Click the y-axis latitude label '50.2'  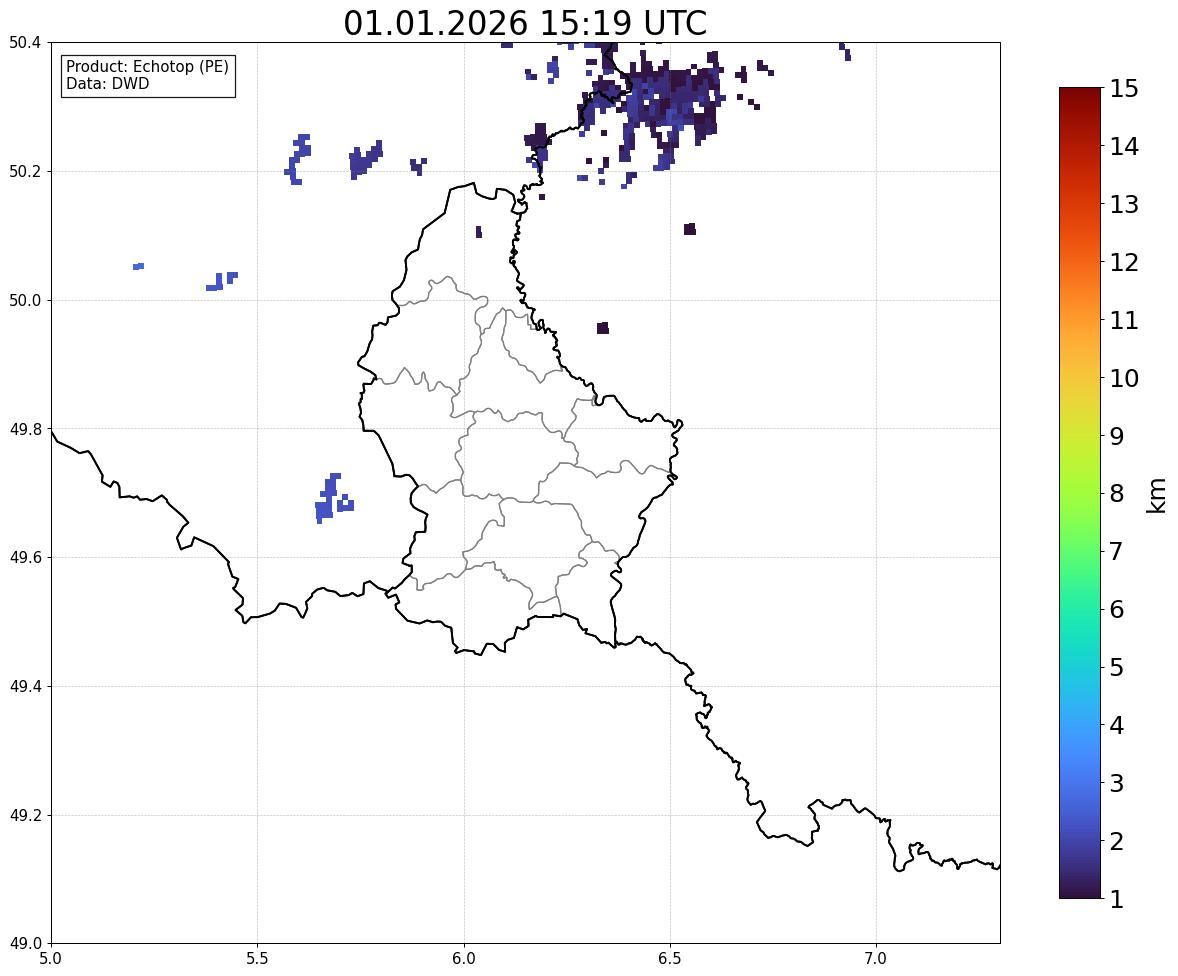click(25, 171)
